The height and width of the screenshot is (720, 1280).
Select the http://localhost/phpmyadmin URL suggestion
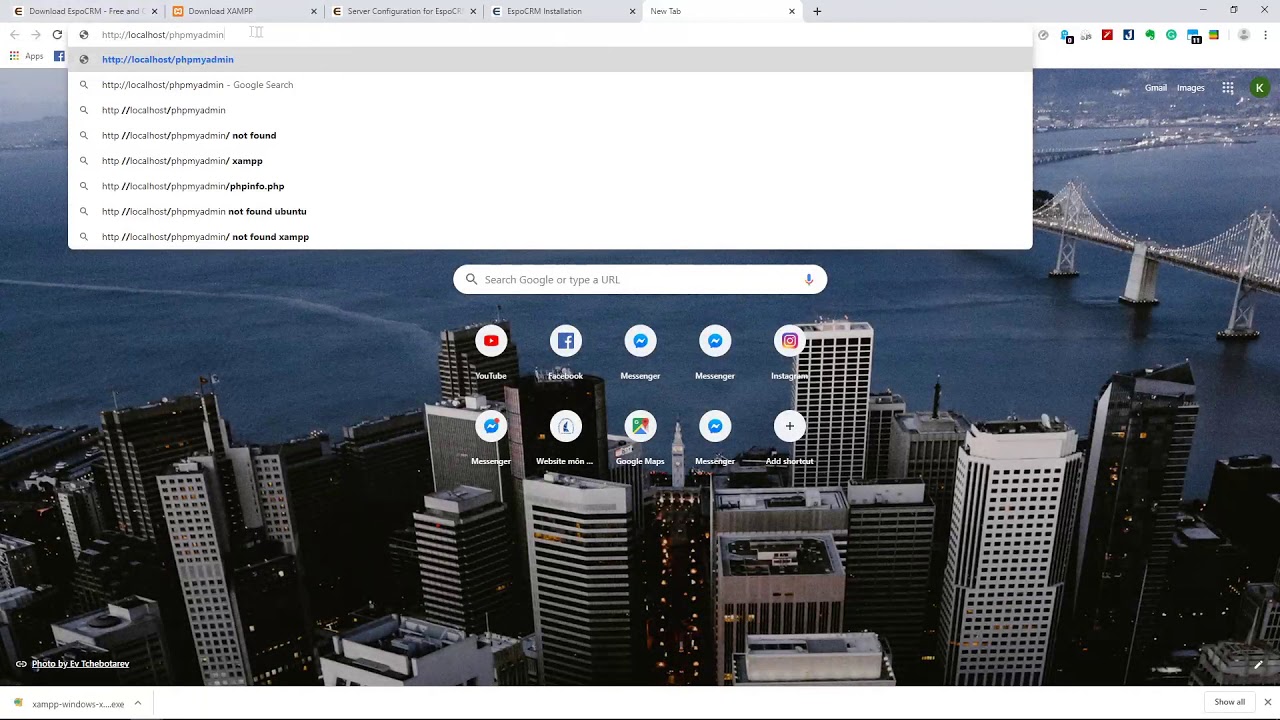(x=550, y=60)
